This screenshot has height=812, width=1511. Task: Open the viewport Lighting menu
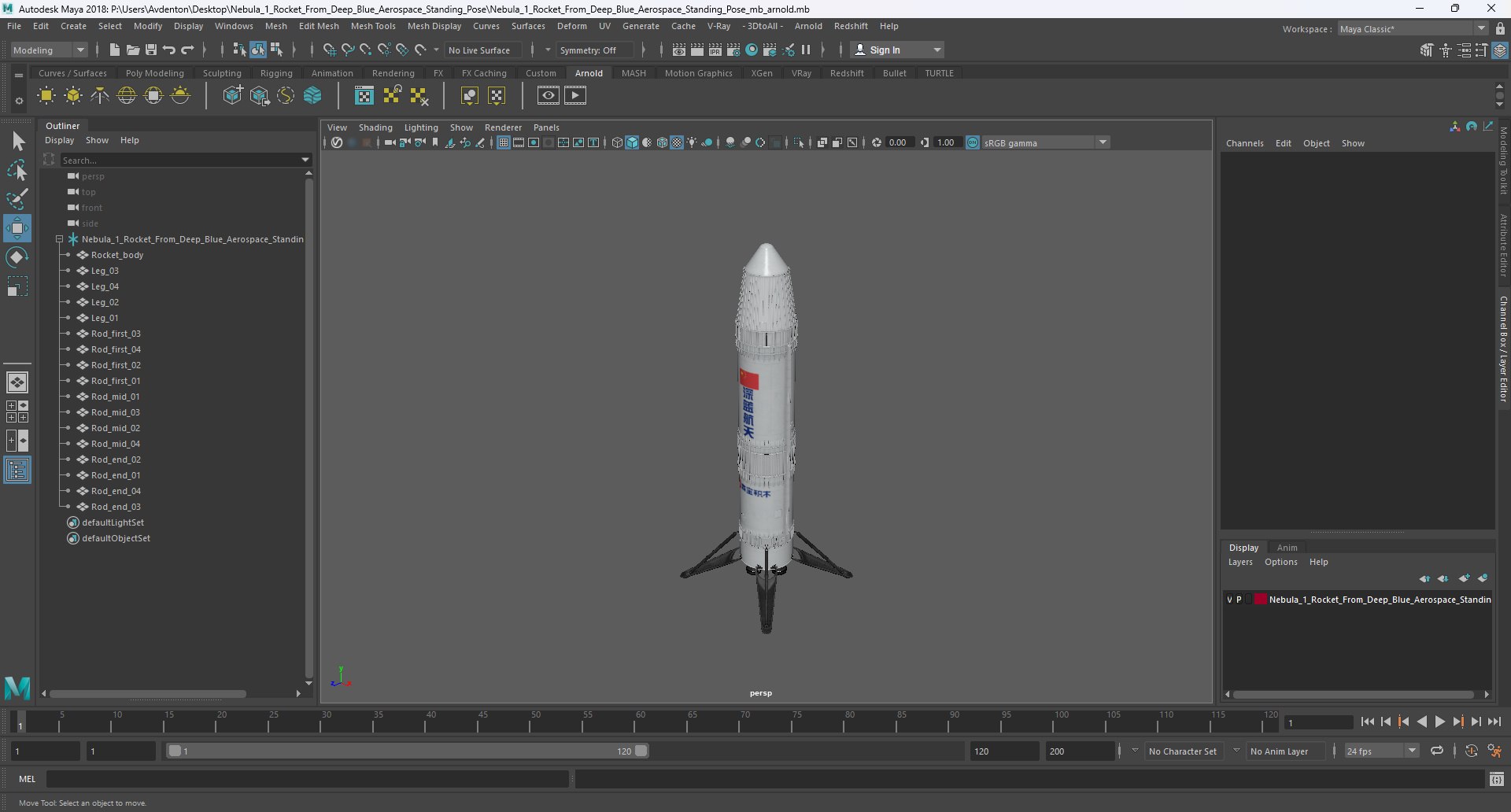tap(421, 127)
